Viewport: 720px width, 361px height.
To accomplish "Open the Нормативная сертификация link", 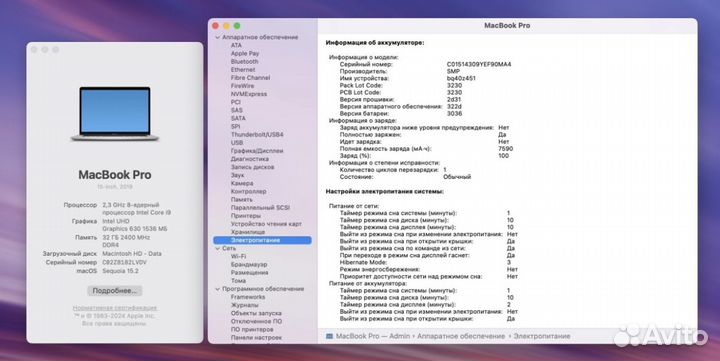I will point(115,308).
